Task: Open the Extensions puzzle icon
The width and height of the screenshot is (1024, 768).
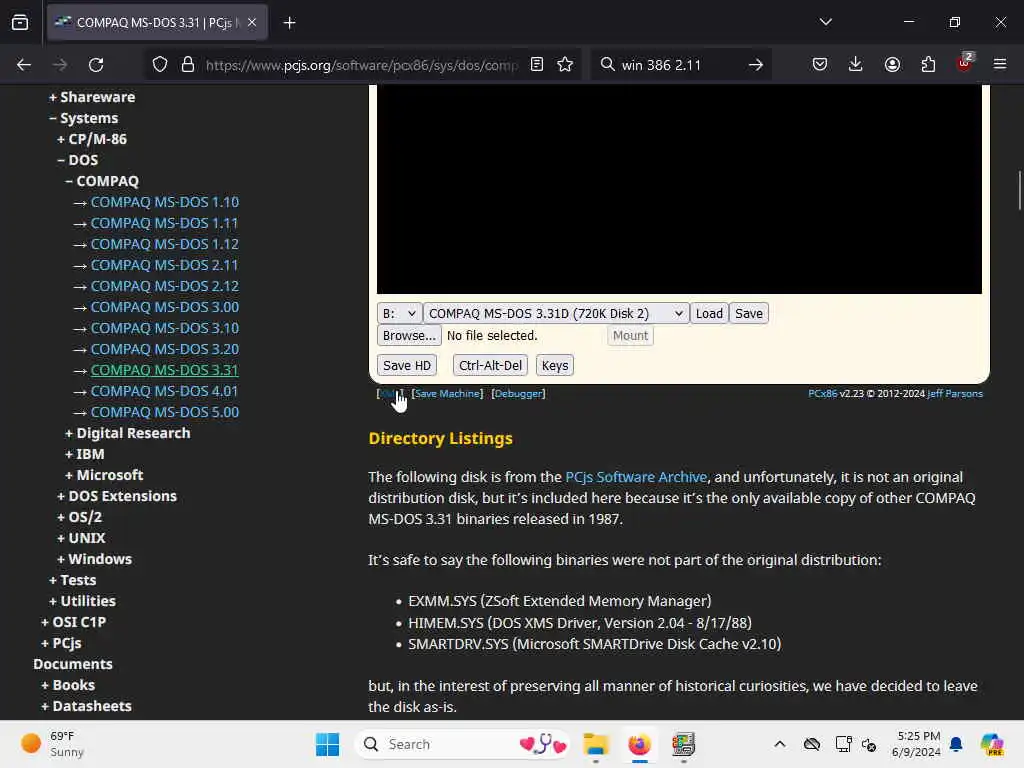Action: pos(928,64)
